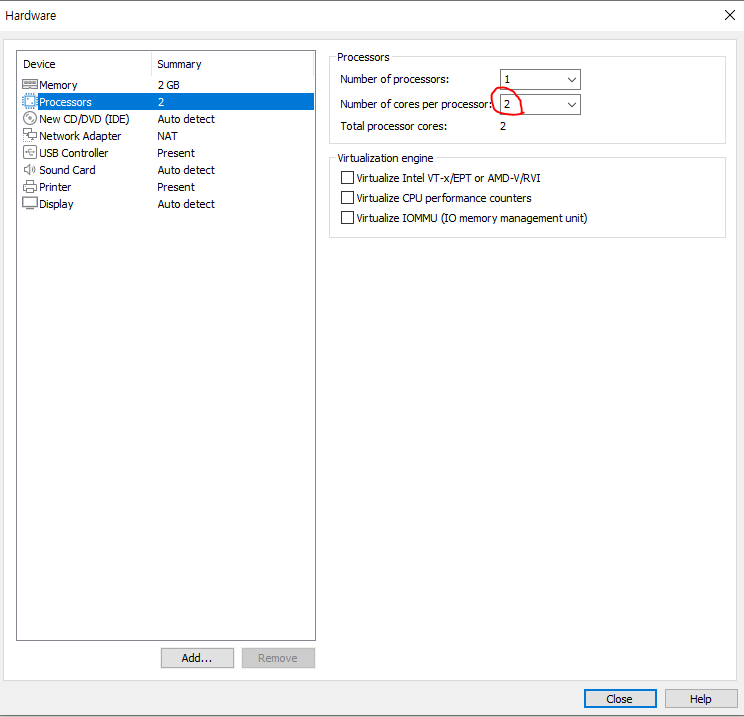Select the Sound Card label
The height and width of the screenshot is (717, 744).
click(67, 170)
